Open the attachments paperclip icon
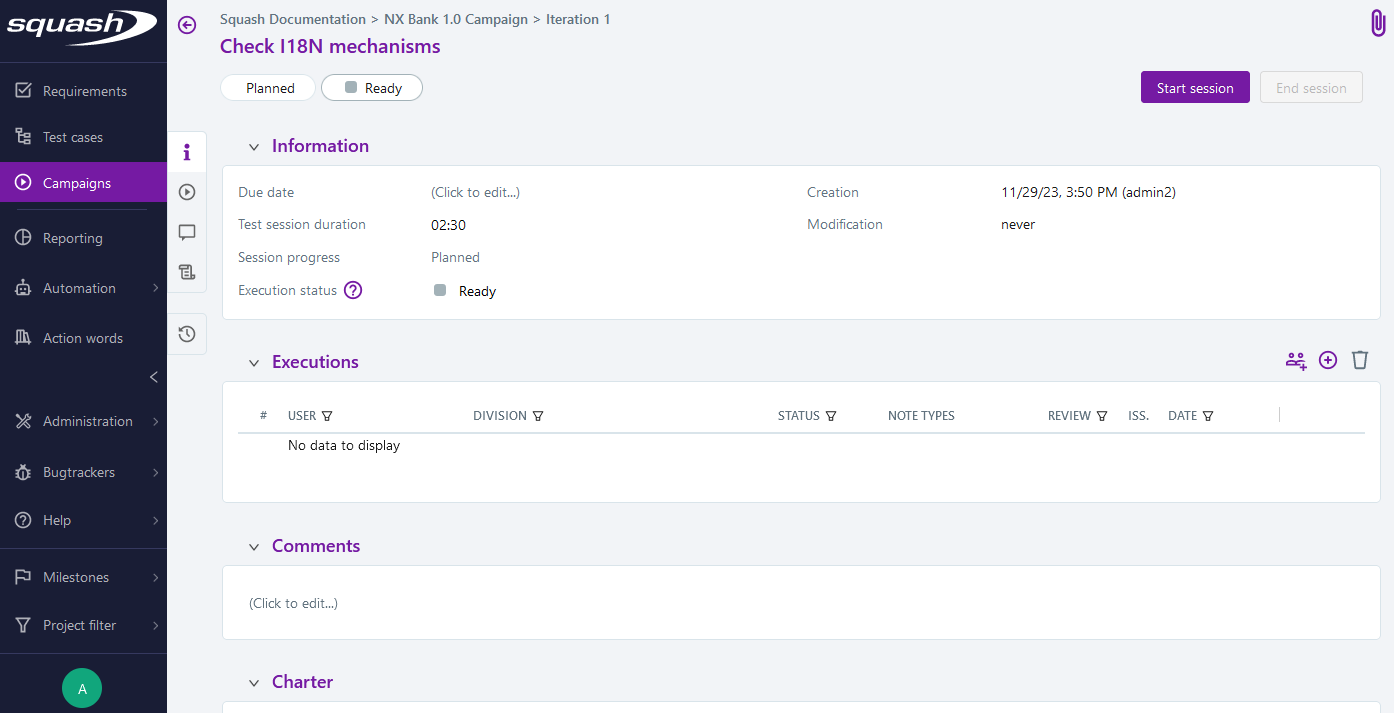The height and width of the screenshot is (713, 1394). [1378, 24]
